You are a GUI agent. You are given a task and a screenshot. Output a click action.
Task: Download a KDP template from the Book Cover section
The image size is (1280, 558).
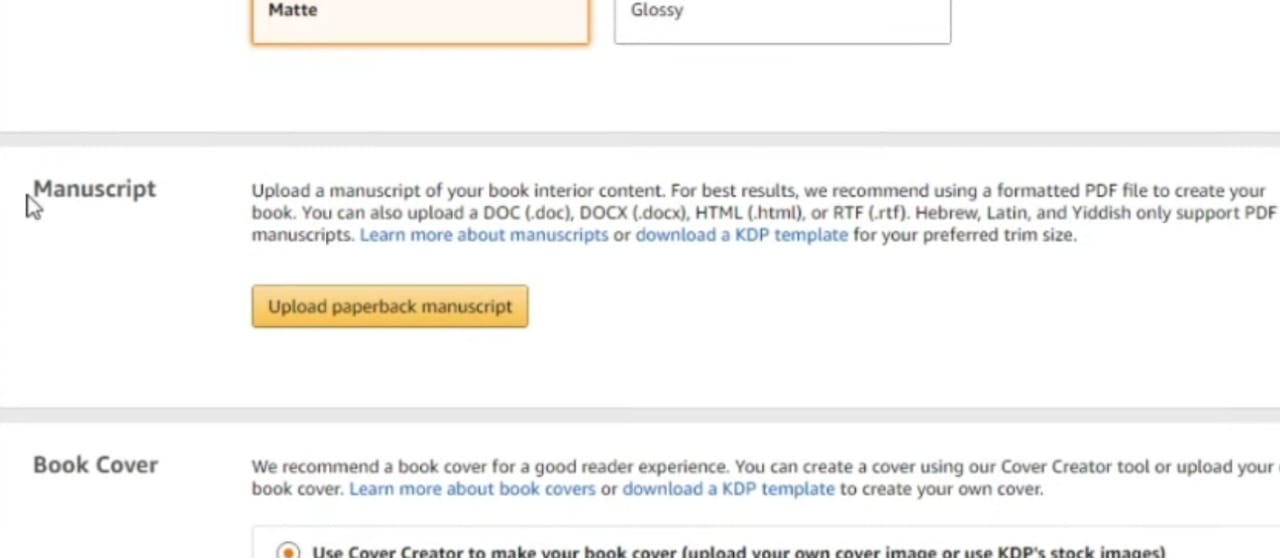click(x=728, y=489)
